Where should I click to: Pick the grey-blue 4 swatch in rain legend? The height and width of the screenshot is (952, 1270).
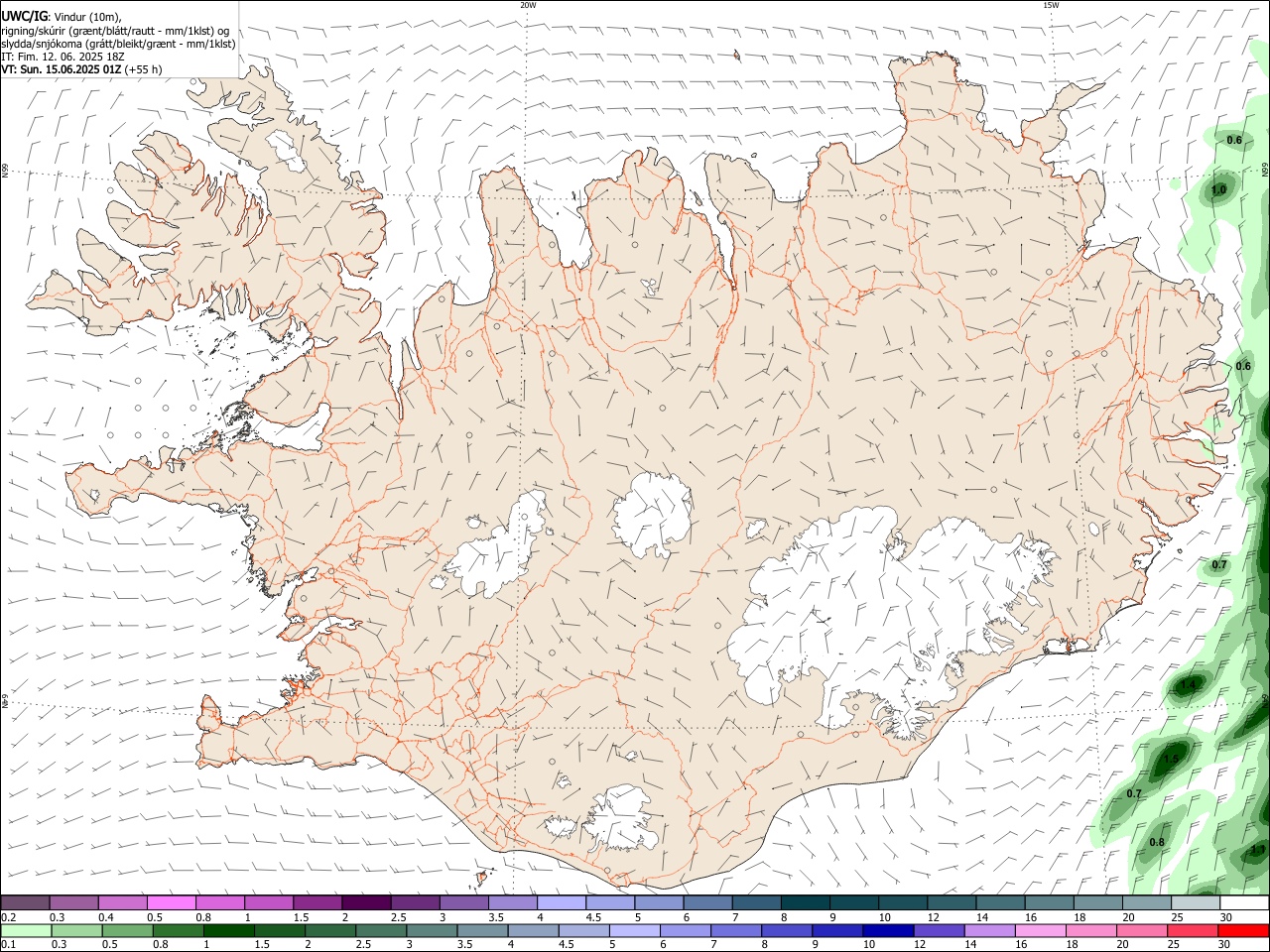pos(534,931)
